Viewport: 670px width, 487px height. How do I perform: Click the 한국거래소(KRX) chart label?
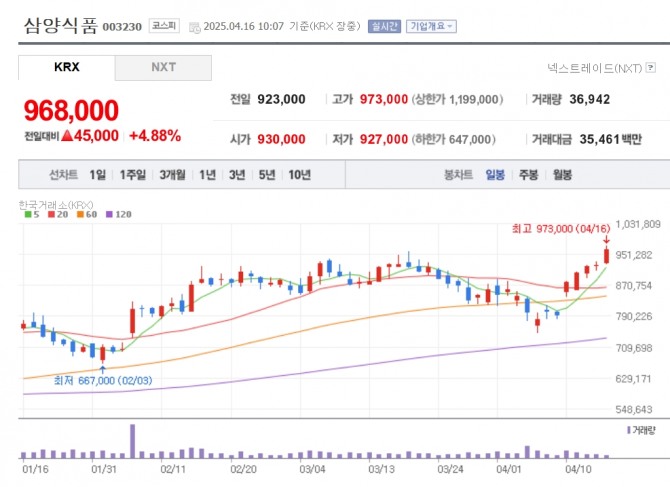pos(56,205)
